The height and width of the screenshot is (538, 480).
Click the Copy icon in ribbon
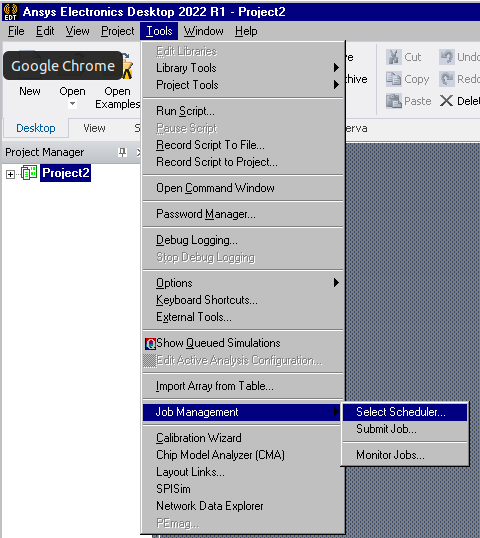(393, 79)
